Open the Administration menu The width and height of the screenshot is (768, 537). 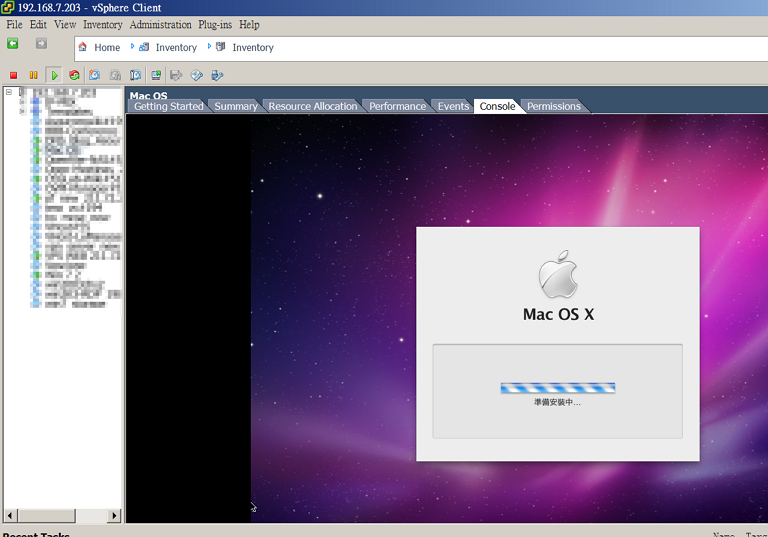coord(160,24)
